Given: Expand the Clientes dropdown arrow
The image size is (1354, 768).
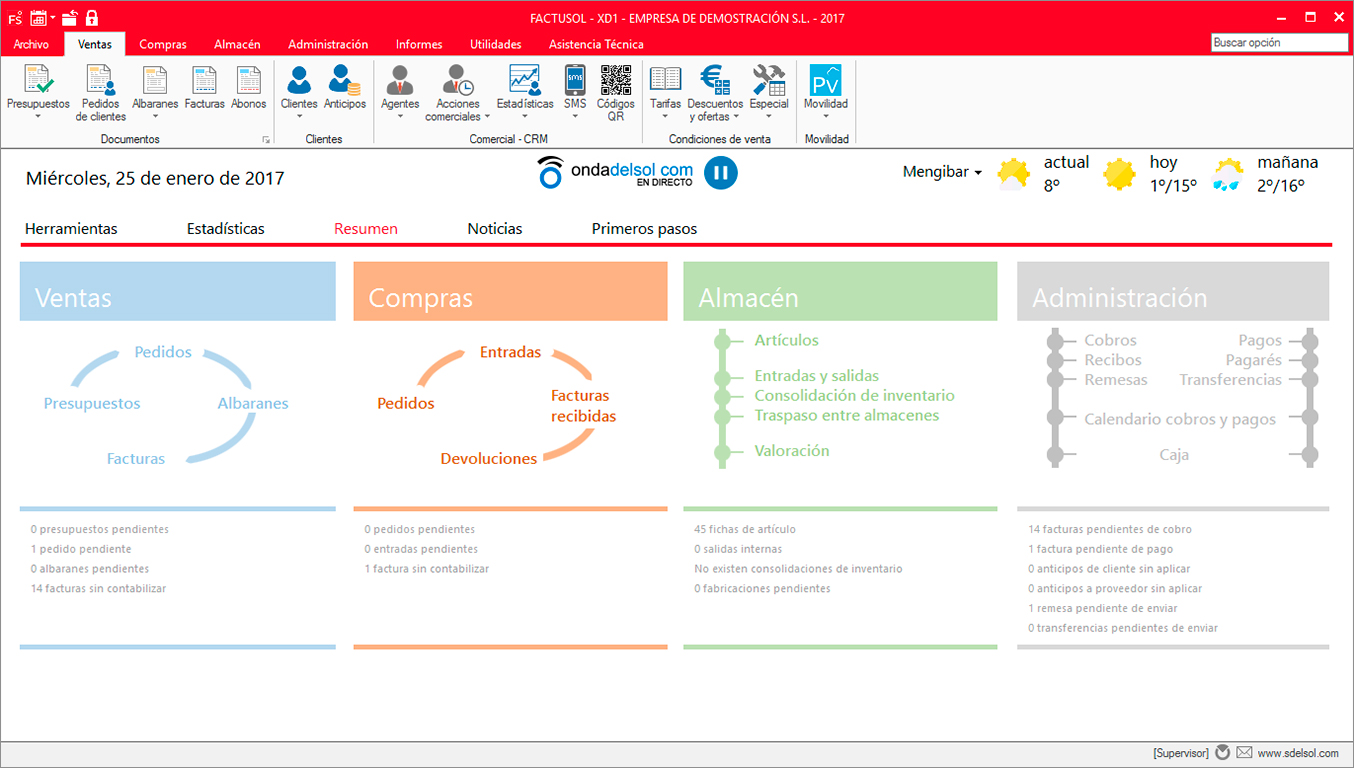Looking at the screenshot, I should pos(299,117).
